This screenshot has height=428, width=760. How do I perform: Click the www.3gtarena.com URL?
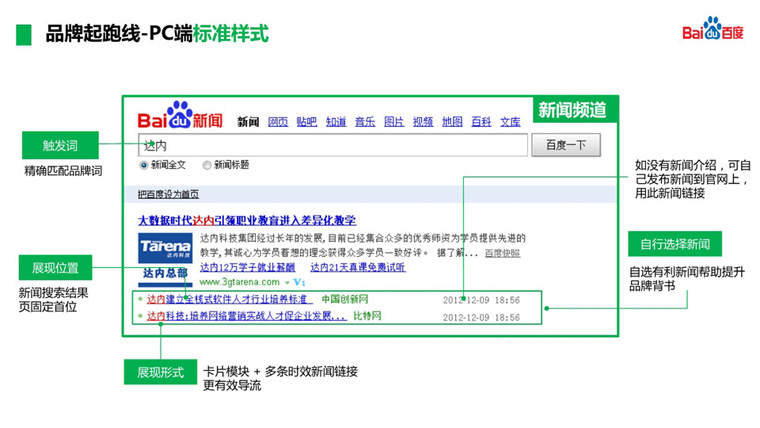click(239, 282)
